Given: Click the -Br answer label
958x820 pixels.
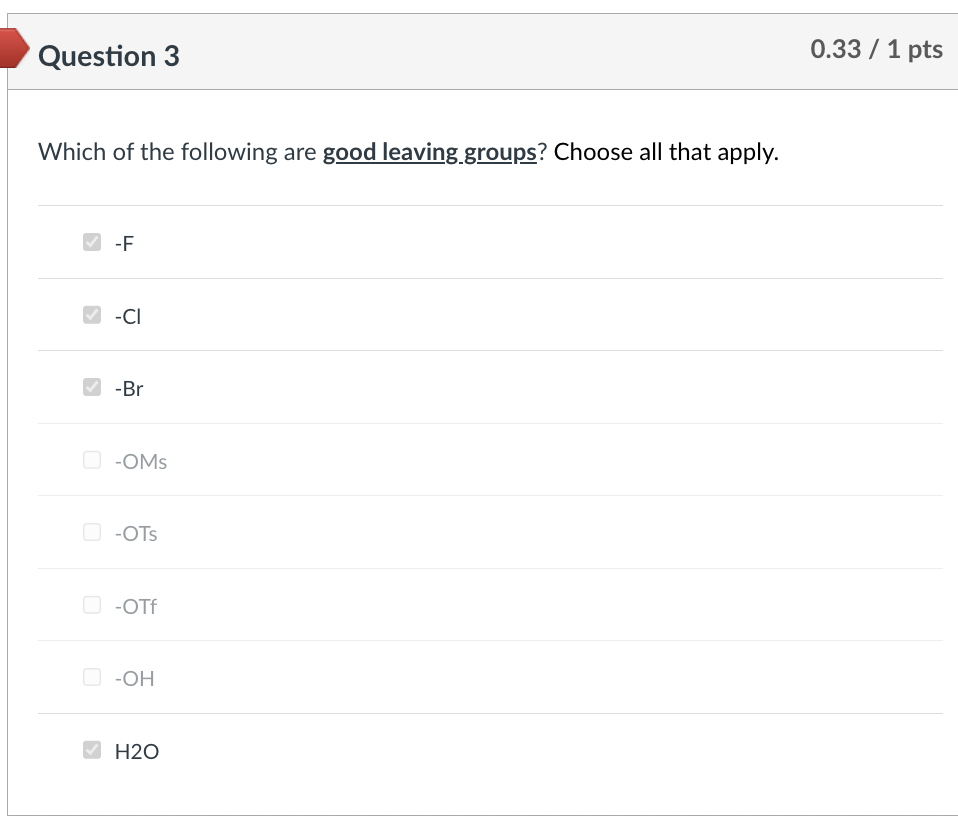Looking at the screenshot, I should [129, 389].
